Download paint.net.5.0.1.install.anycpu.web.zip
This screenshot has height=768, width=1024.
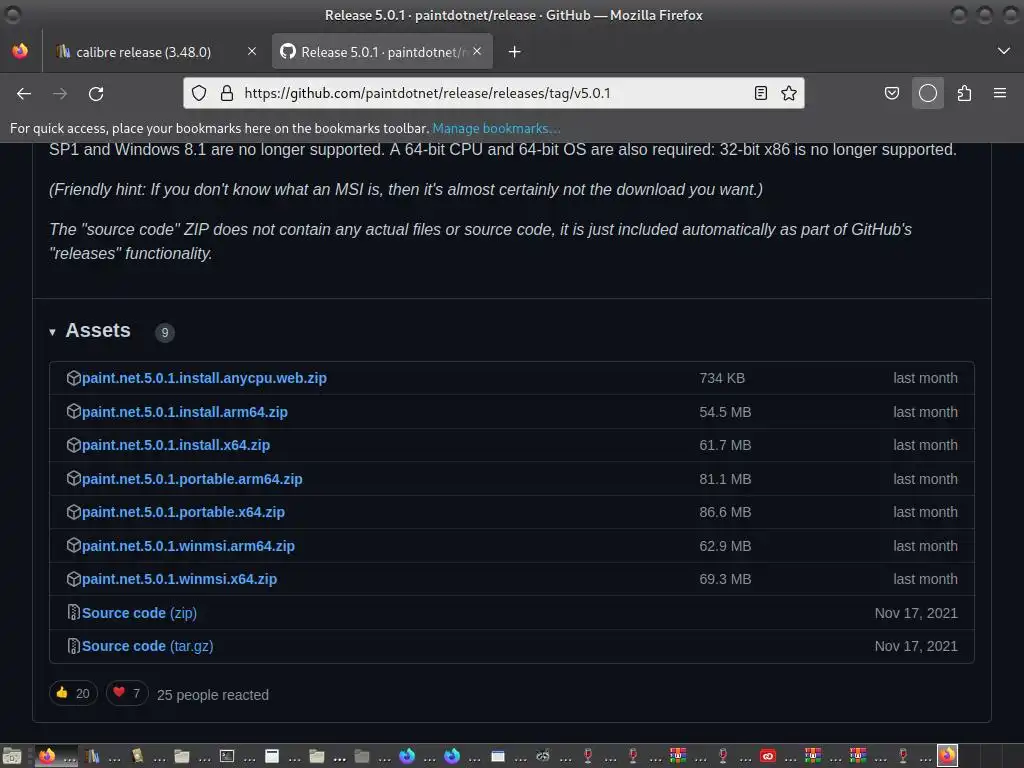pyautogui.click(x=204, y=378)
